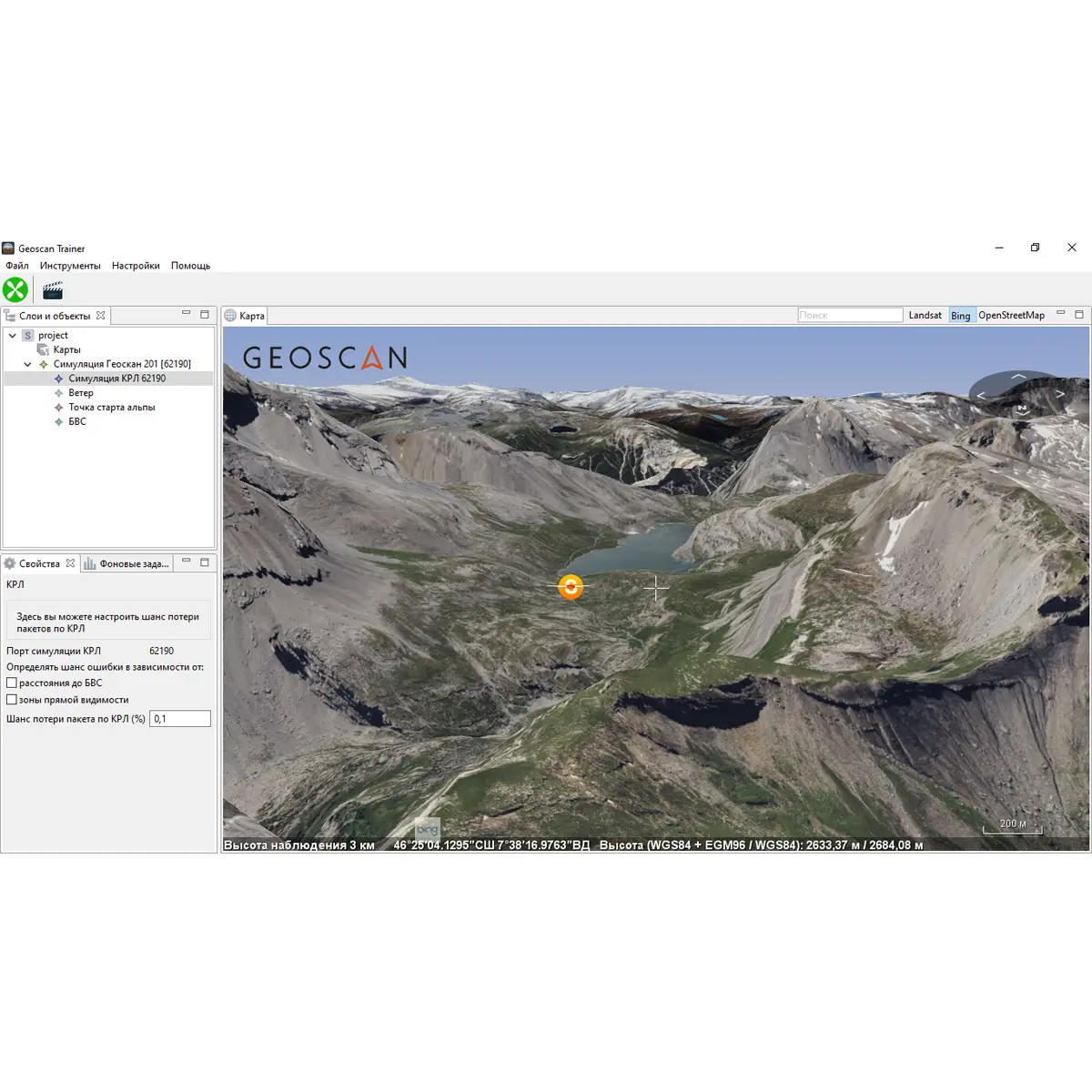Image resolution: width=1092 pixels, height=1092 pixels.
Task: Maximize the Свойства panel
Action: [x=205, y=562]
